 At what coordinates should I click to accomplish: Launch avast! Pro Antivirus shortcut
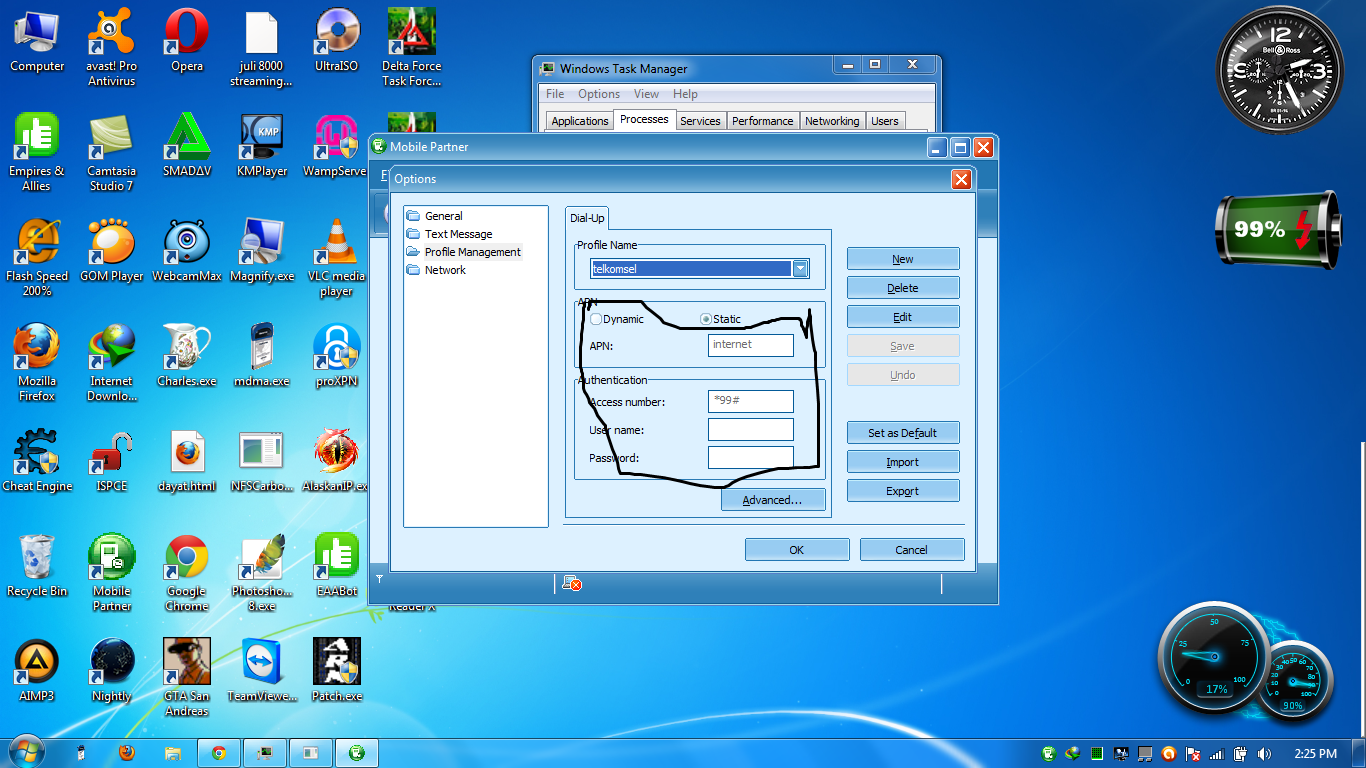(x=112, y=47)
